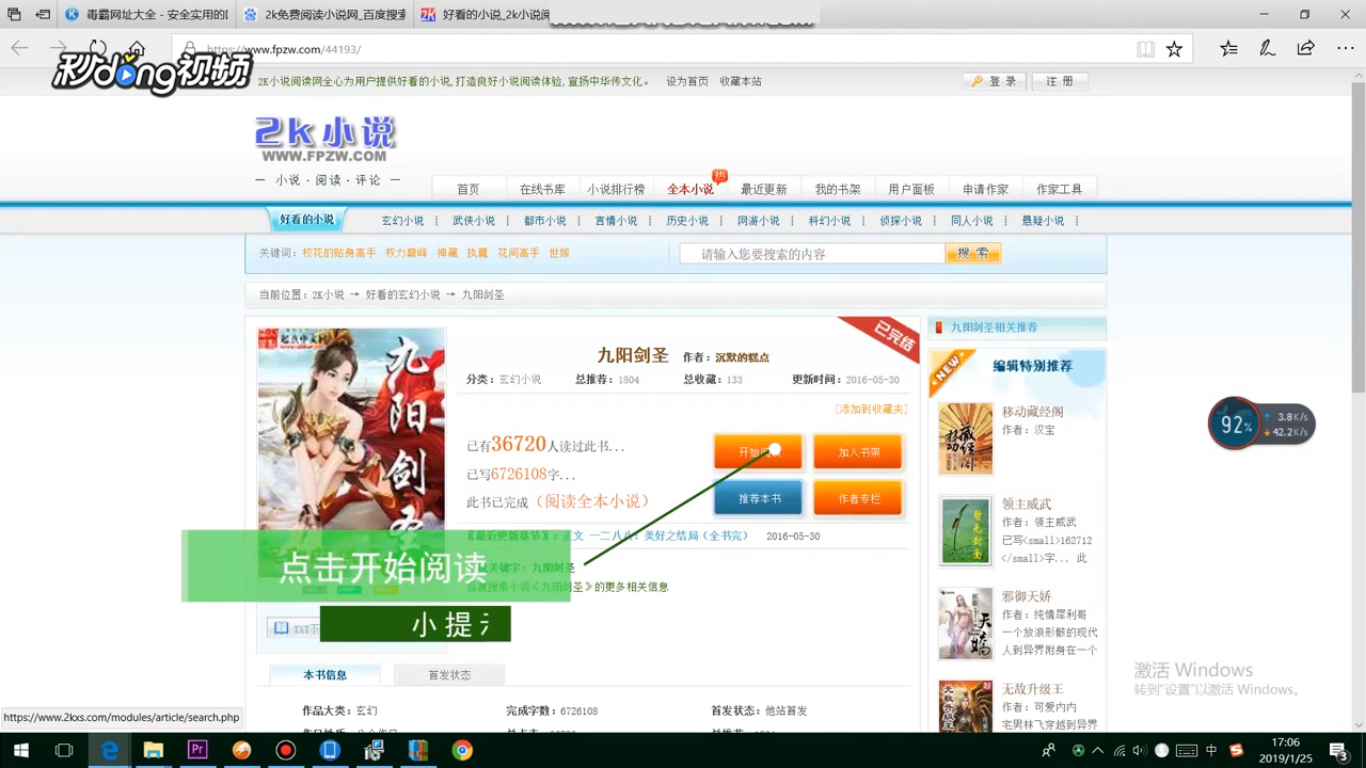Click the 添加到收藏夹 link
Screen dimensions: 1366x768
point(871,409)
